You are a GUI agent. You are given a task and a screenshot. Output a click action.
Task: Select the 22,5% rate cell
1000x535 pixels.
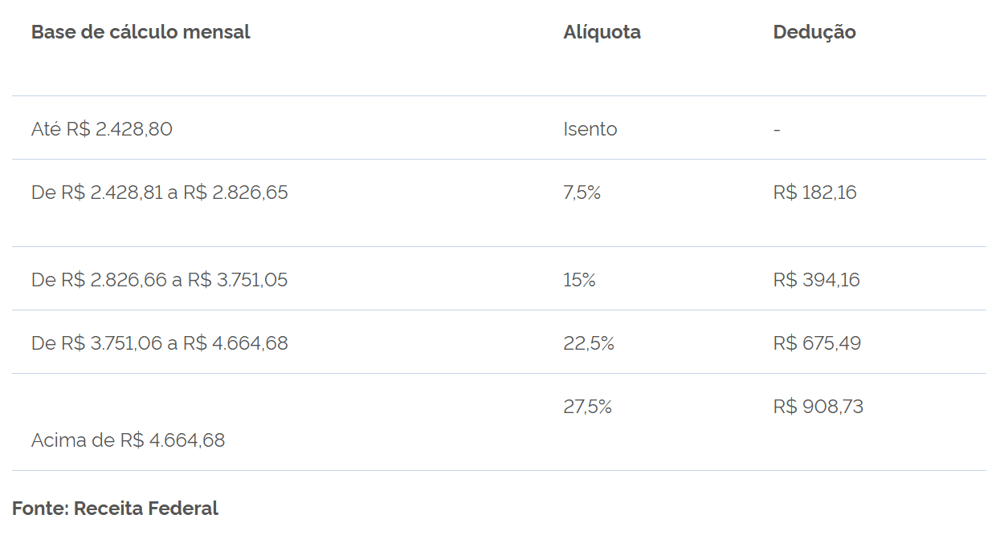pos(588,343)
